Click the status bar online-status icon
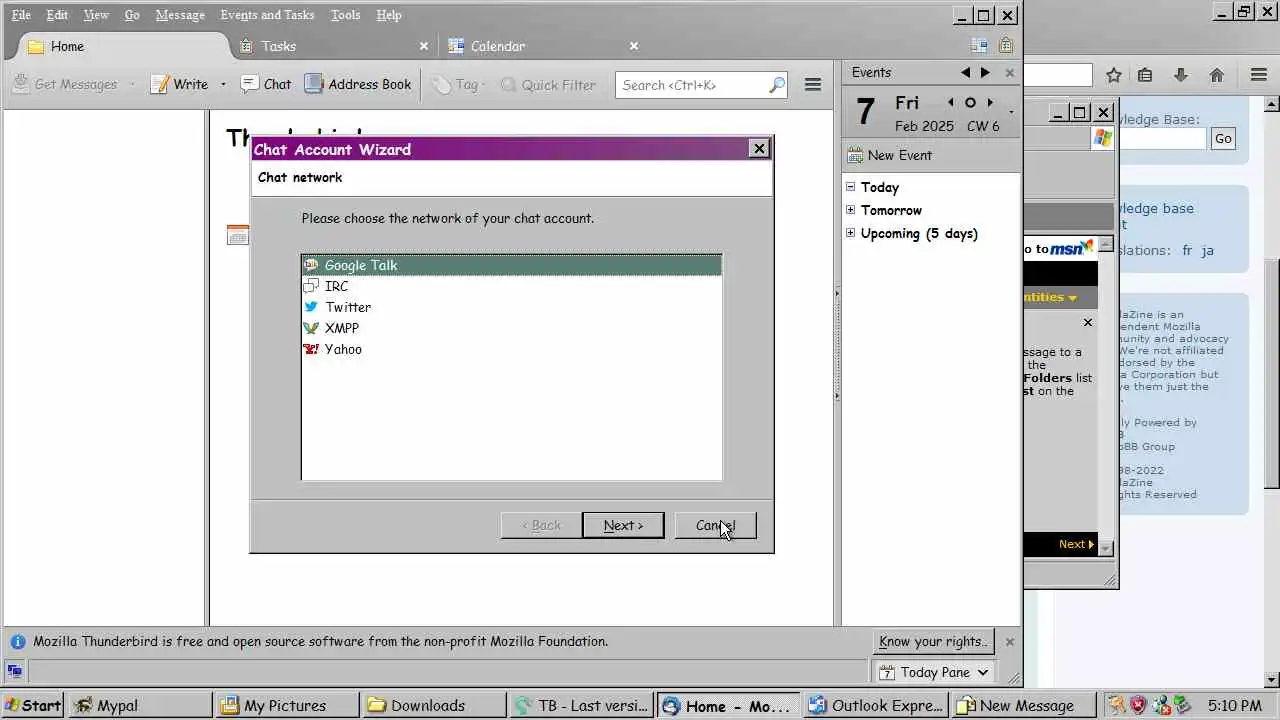 pos(14,671)
